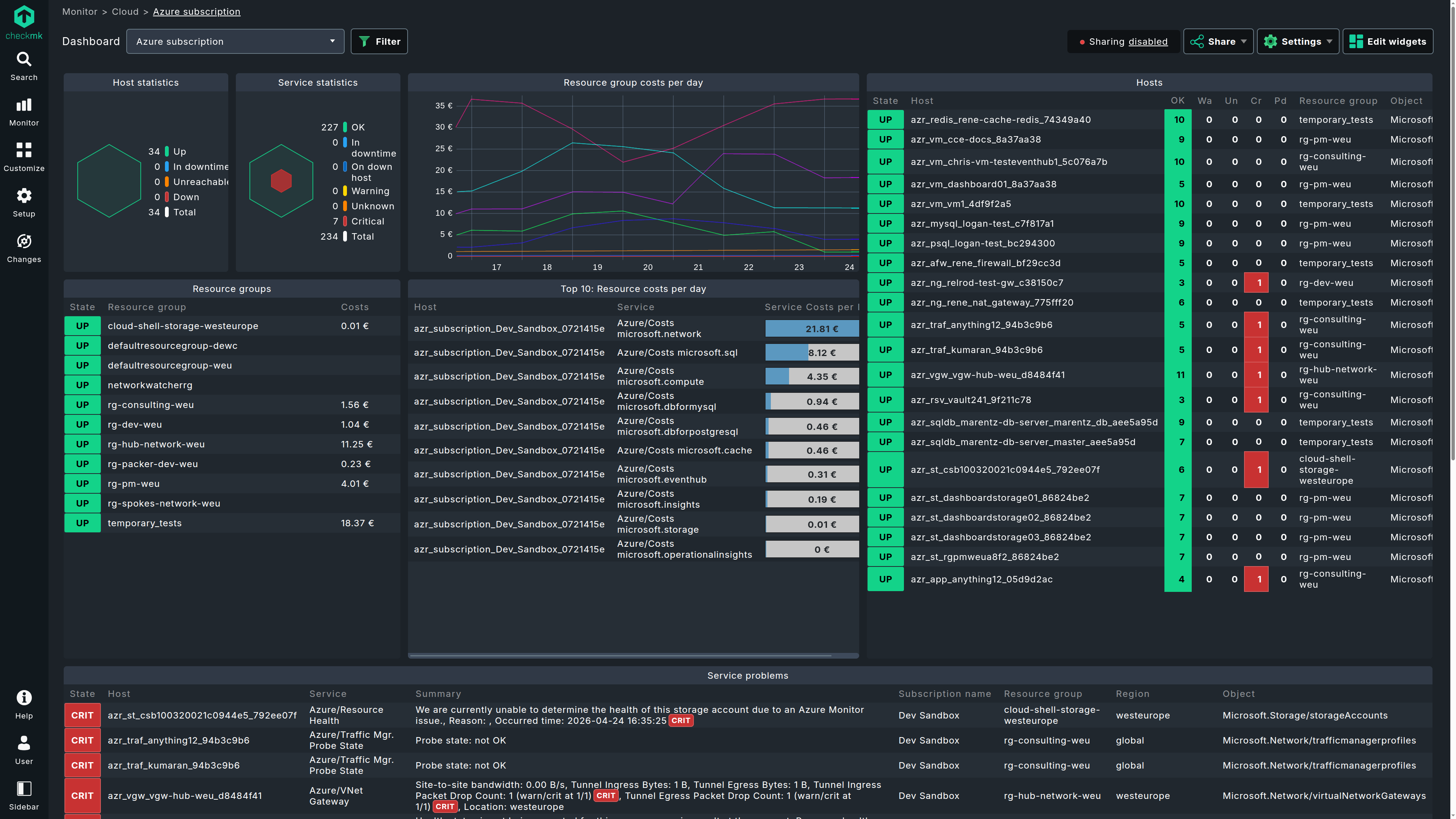Click the Edit widgets button

coord(1388,41)
